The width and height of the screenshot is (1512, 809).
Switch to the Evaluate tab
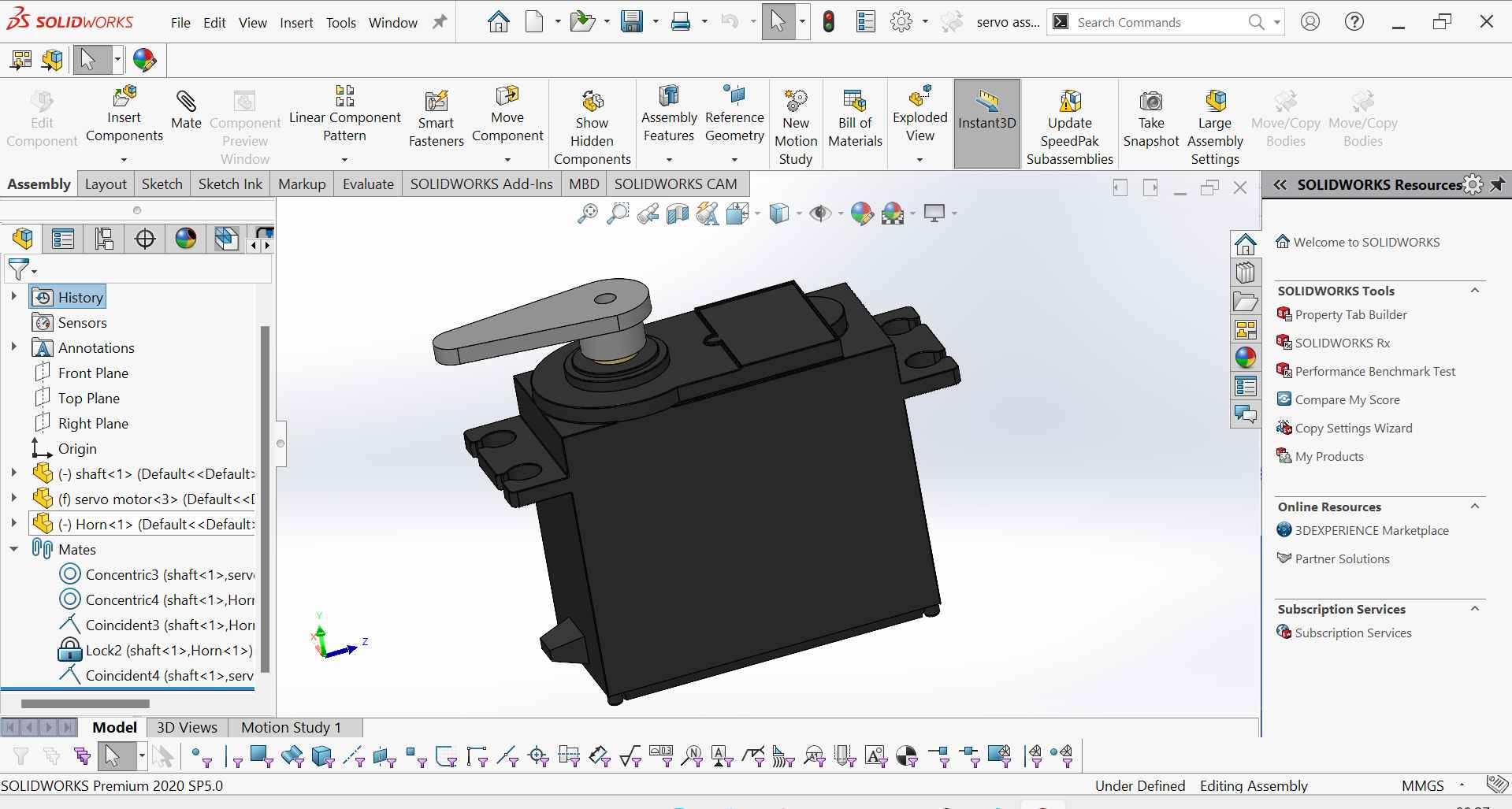point(368,184)
